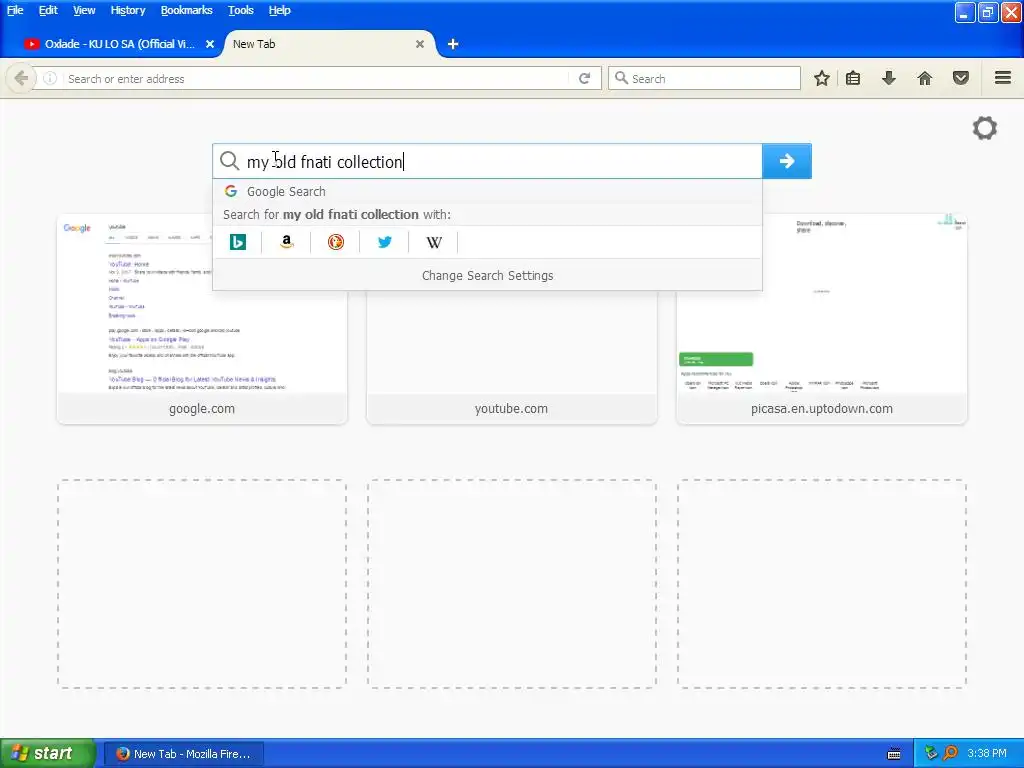
Task: Open the Bookmarks menu
Action: 186,10
